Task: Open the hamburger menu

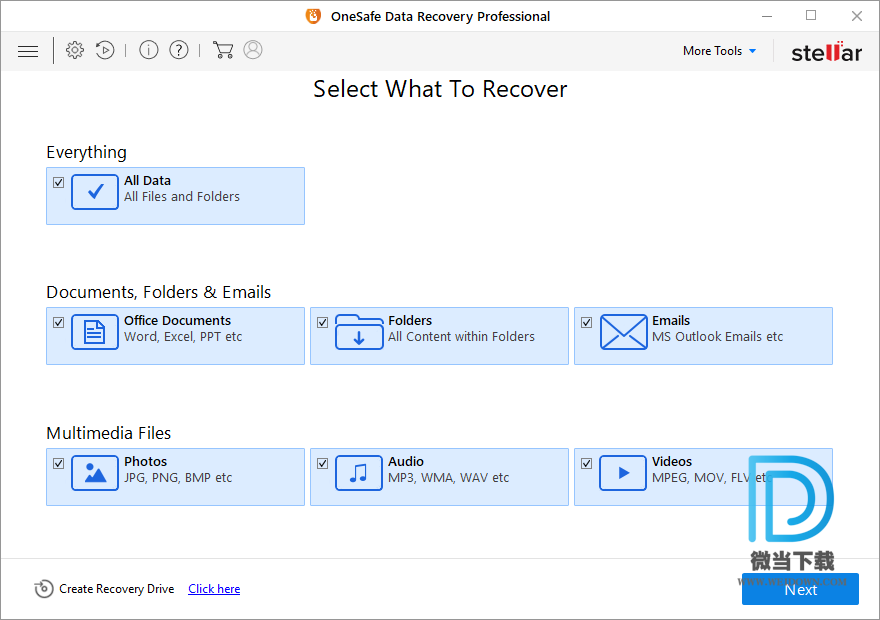Action: coord(28,51)
